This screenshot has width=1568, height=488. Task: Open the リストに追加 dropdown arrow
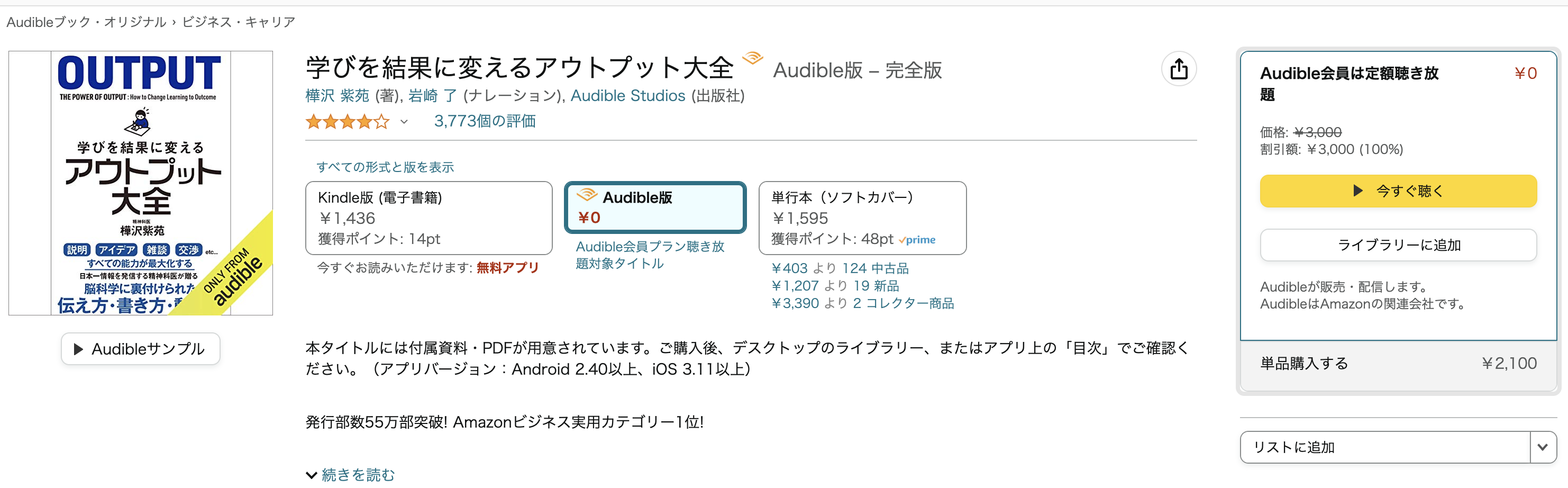[x=1542, y=447]
